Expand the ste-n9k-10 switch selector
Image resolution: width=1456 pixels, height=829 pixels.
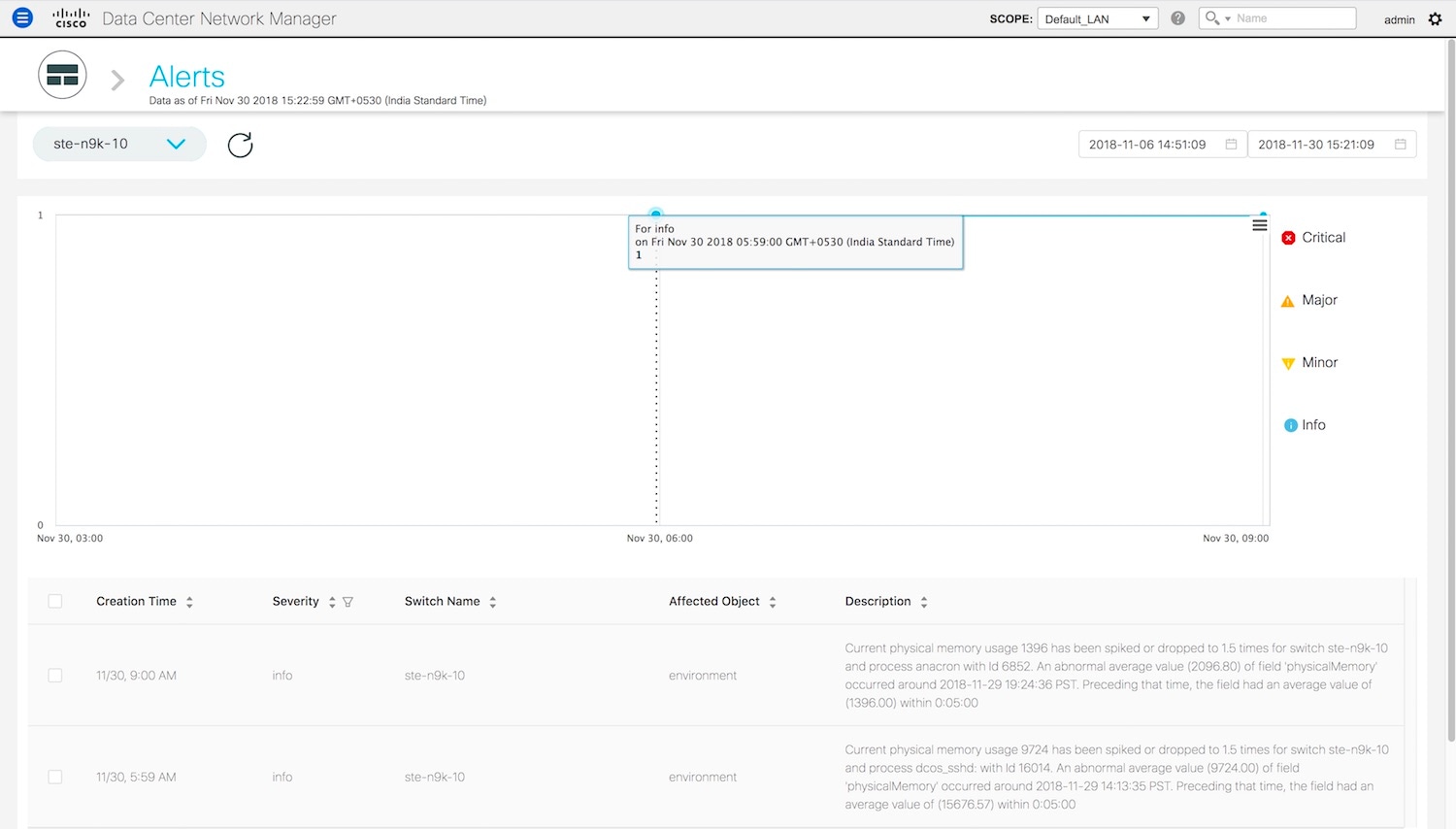tap(119, 144)
